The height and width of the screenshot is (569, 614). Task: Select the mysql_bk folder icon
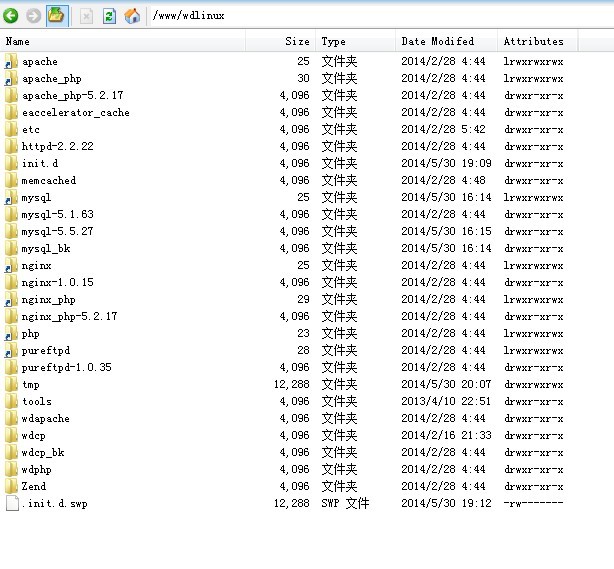(x=11, y=249)
